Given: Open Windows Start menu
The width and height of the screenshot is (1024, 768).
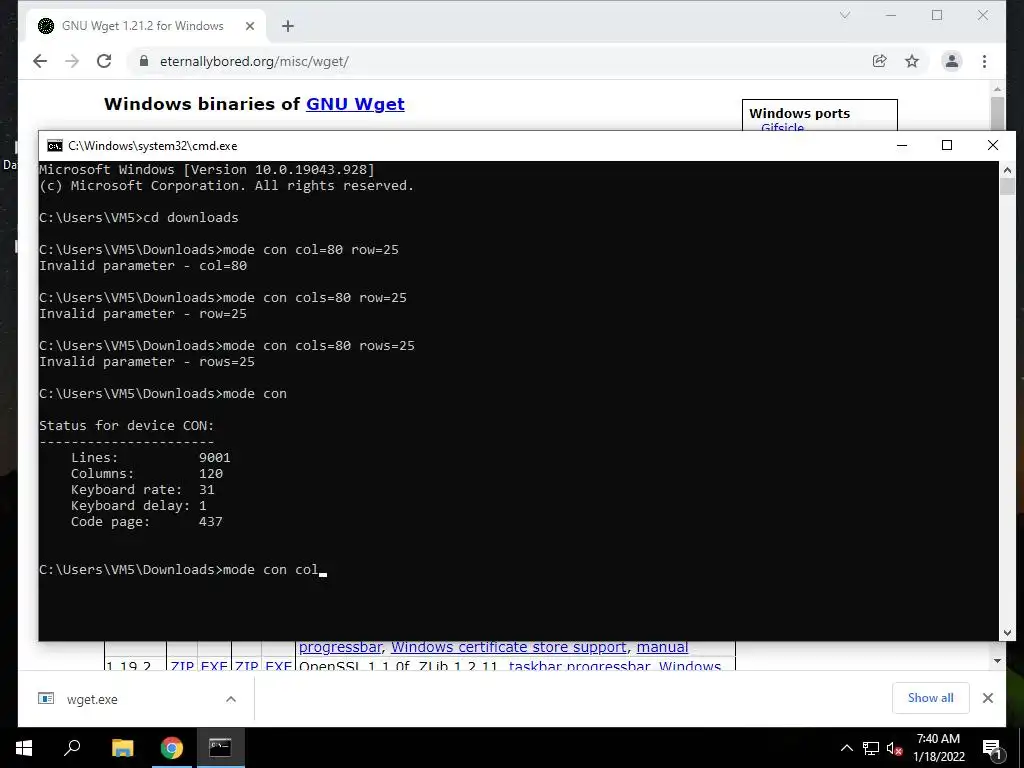Looking at the screenshot, I should (x=24, y=748).
